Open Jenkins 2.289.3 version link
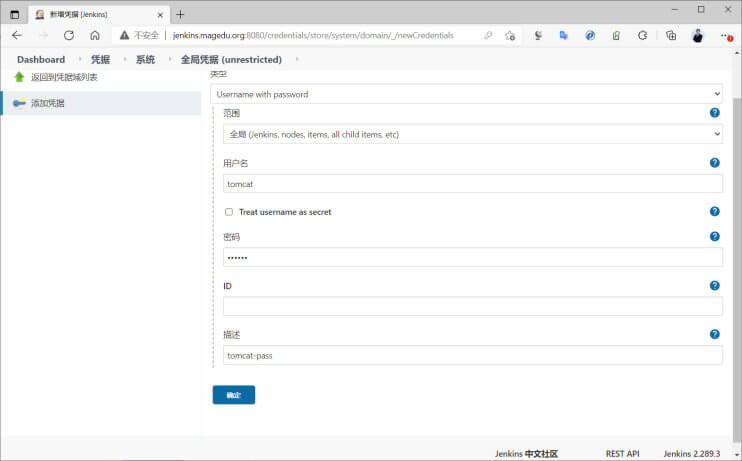The width and height of the screenshot is (742, 461). coord(691,453)
